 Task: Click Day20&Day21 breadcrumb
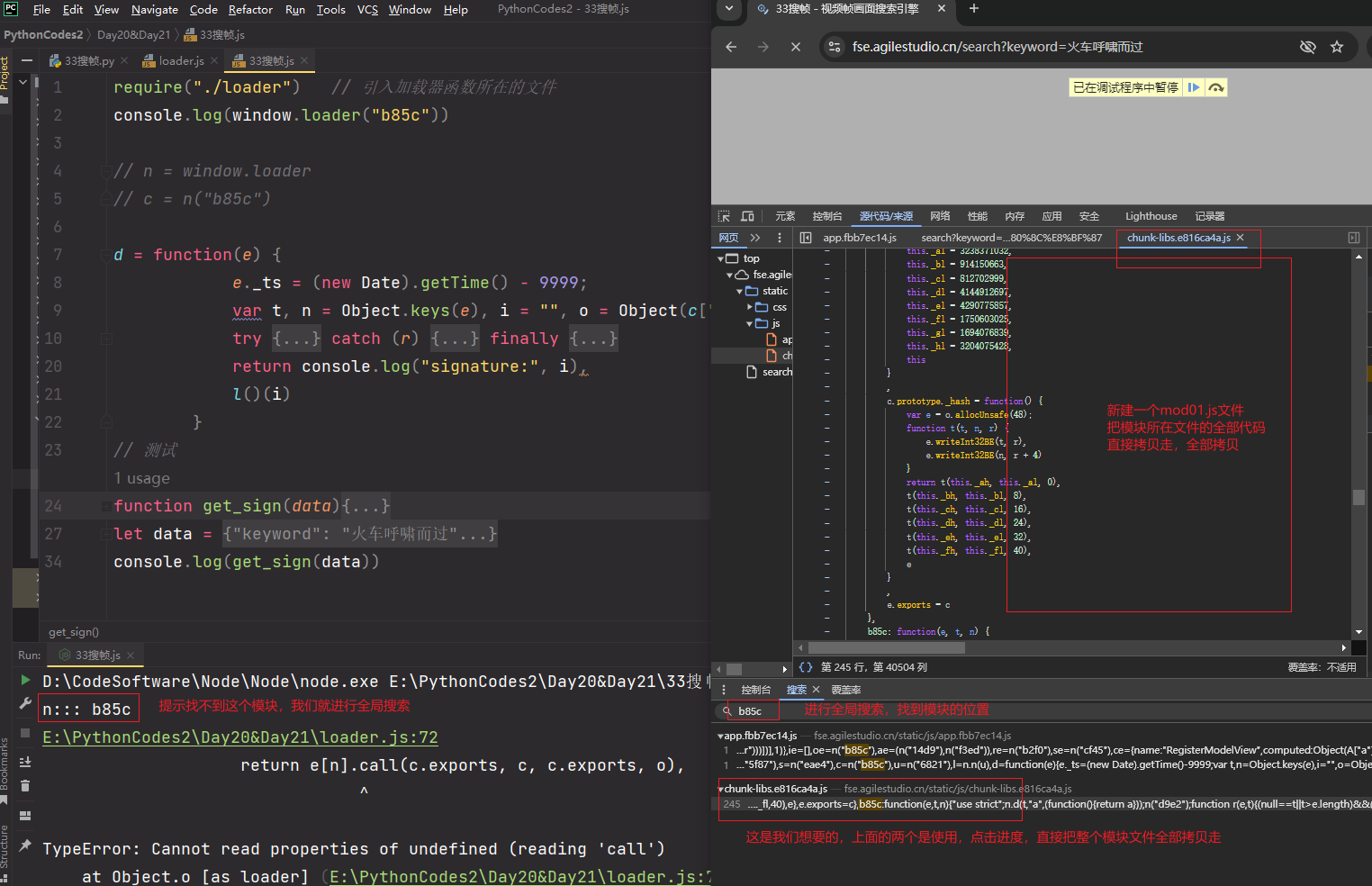point(133,34)
